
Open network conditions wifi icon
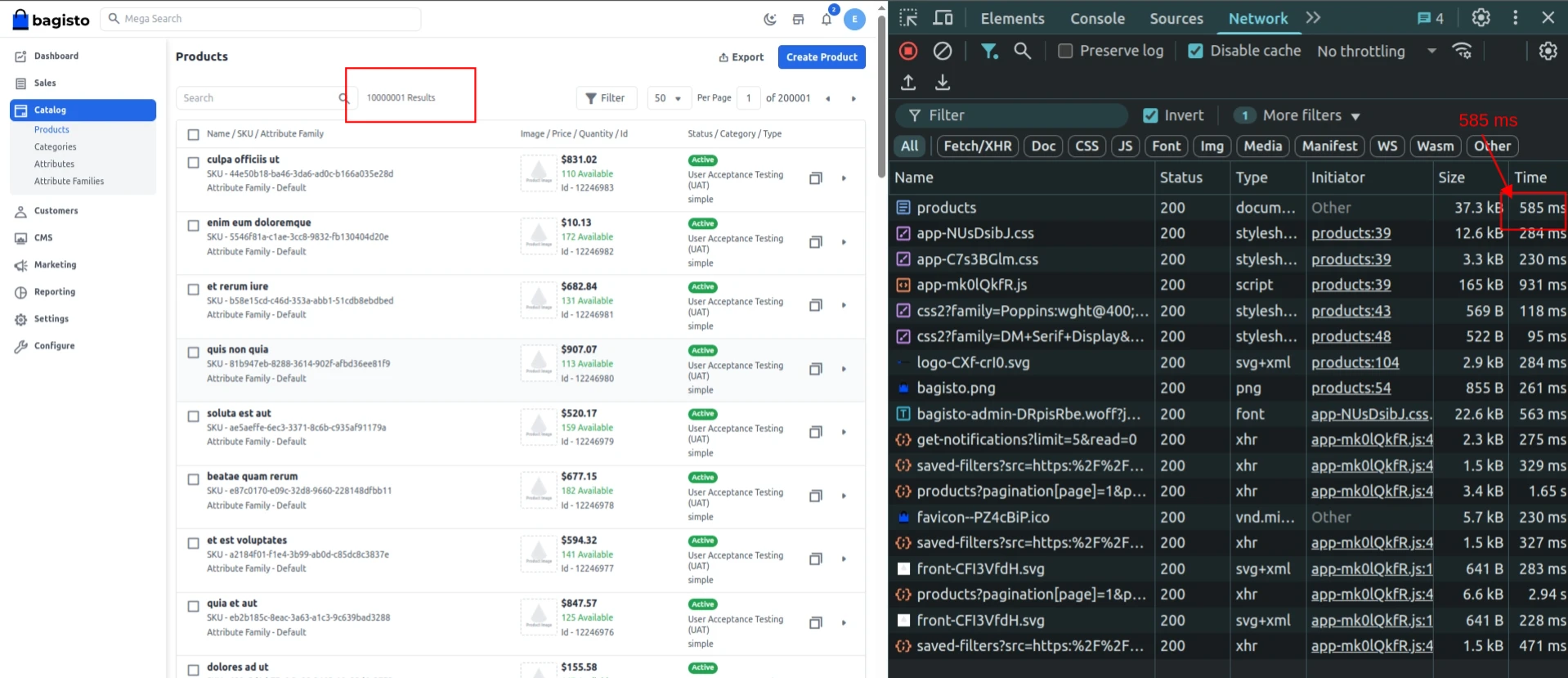coord(1462,51)
